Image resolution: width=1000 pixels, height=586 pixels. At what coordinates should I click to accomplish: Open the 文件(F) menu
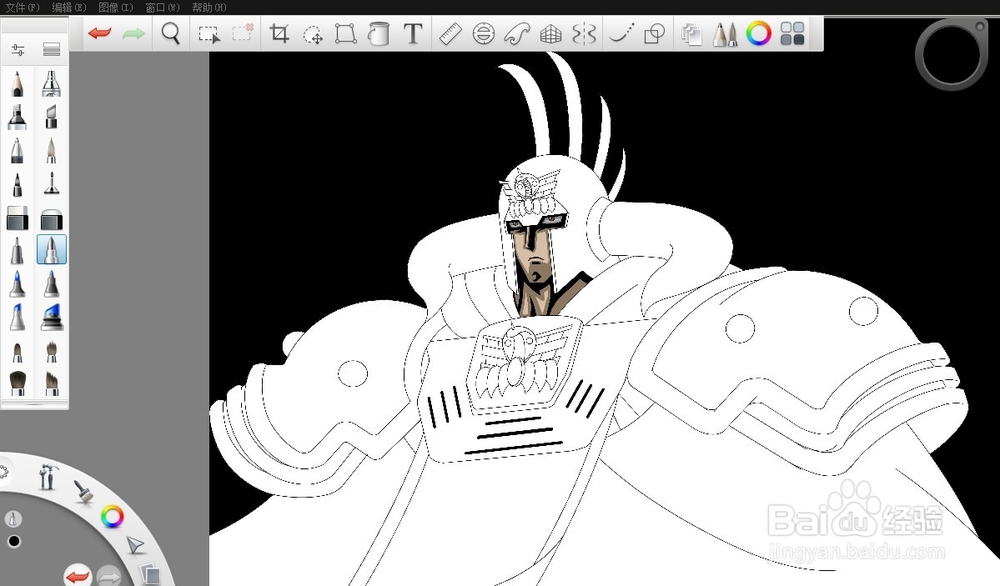coord(22,7)
